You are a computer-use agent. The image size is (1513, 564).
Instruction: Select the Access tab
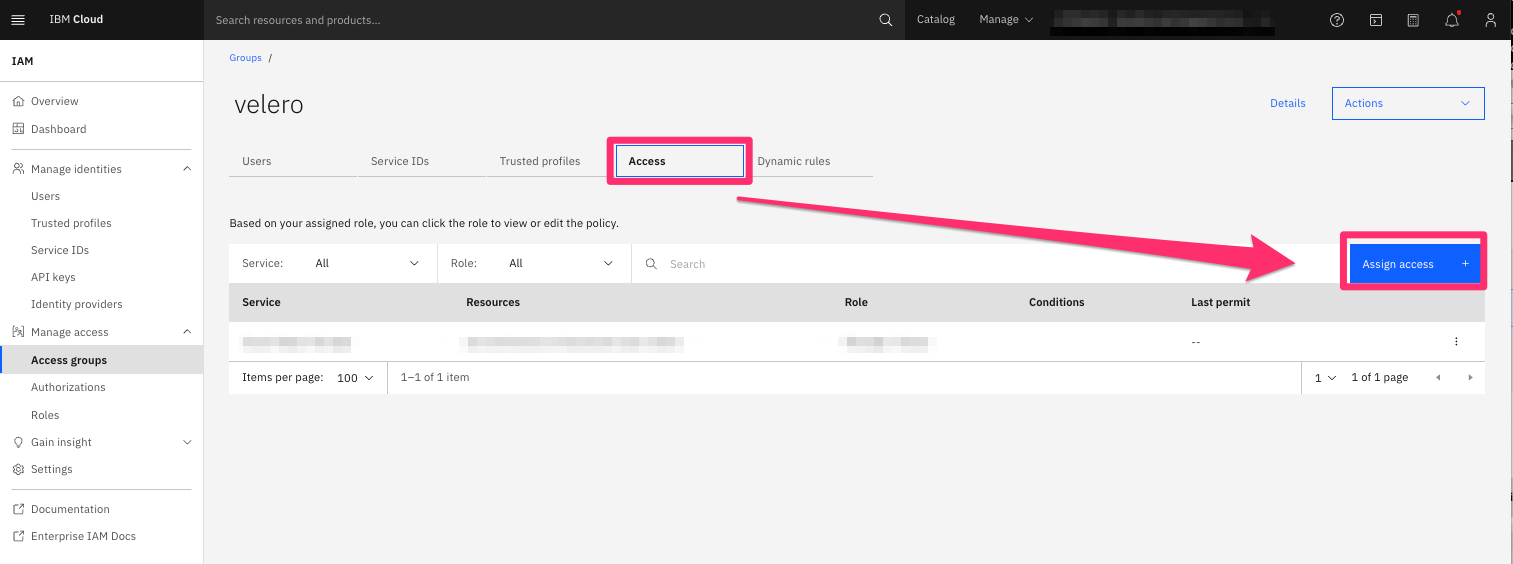679,161
